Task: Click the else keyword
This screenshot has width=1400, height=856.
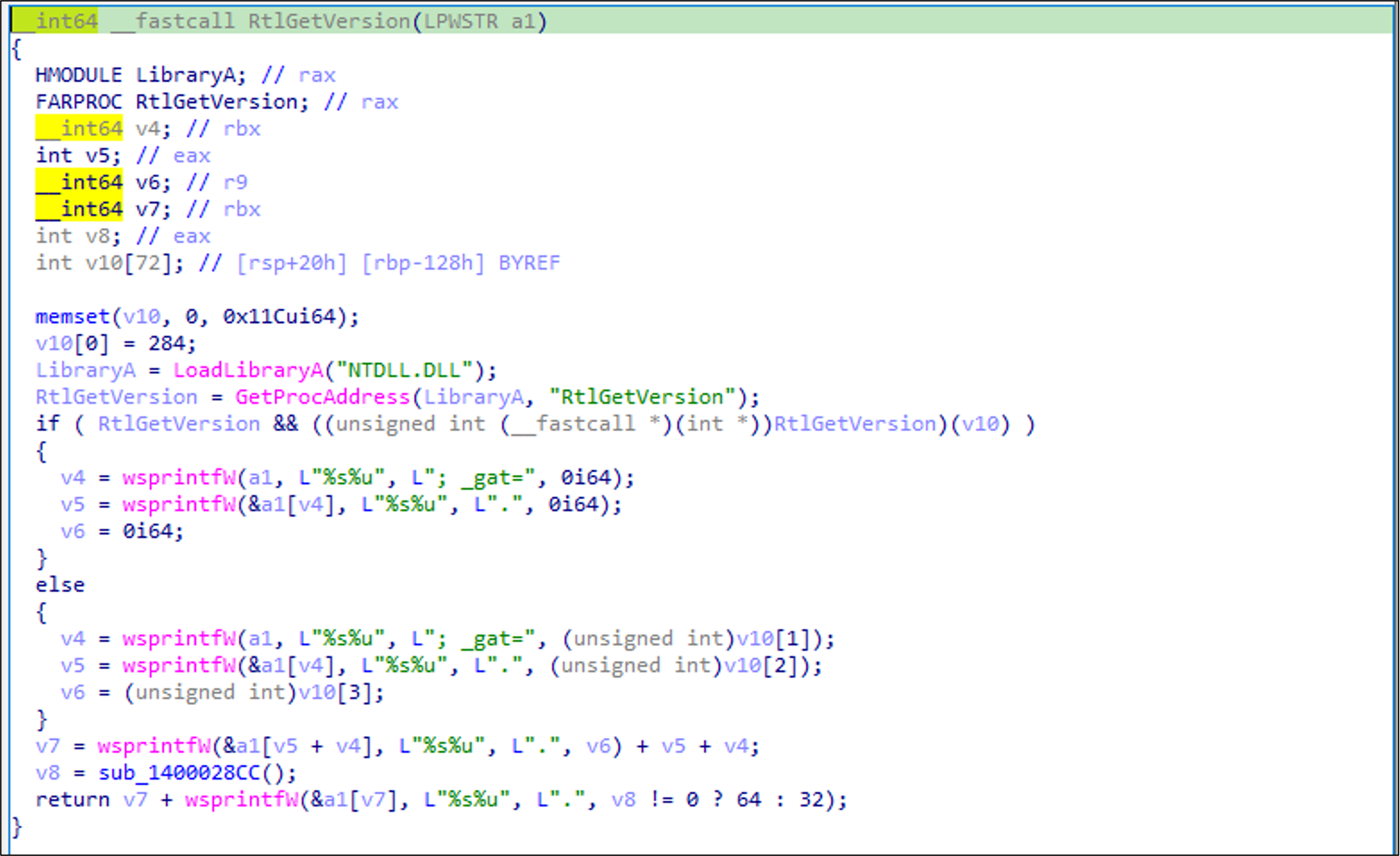Action: 60,585
